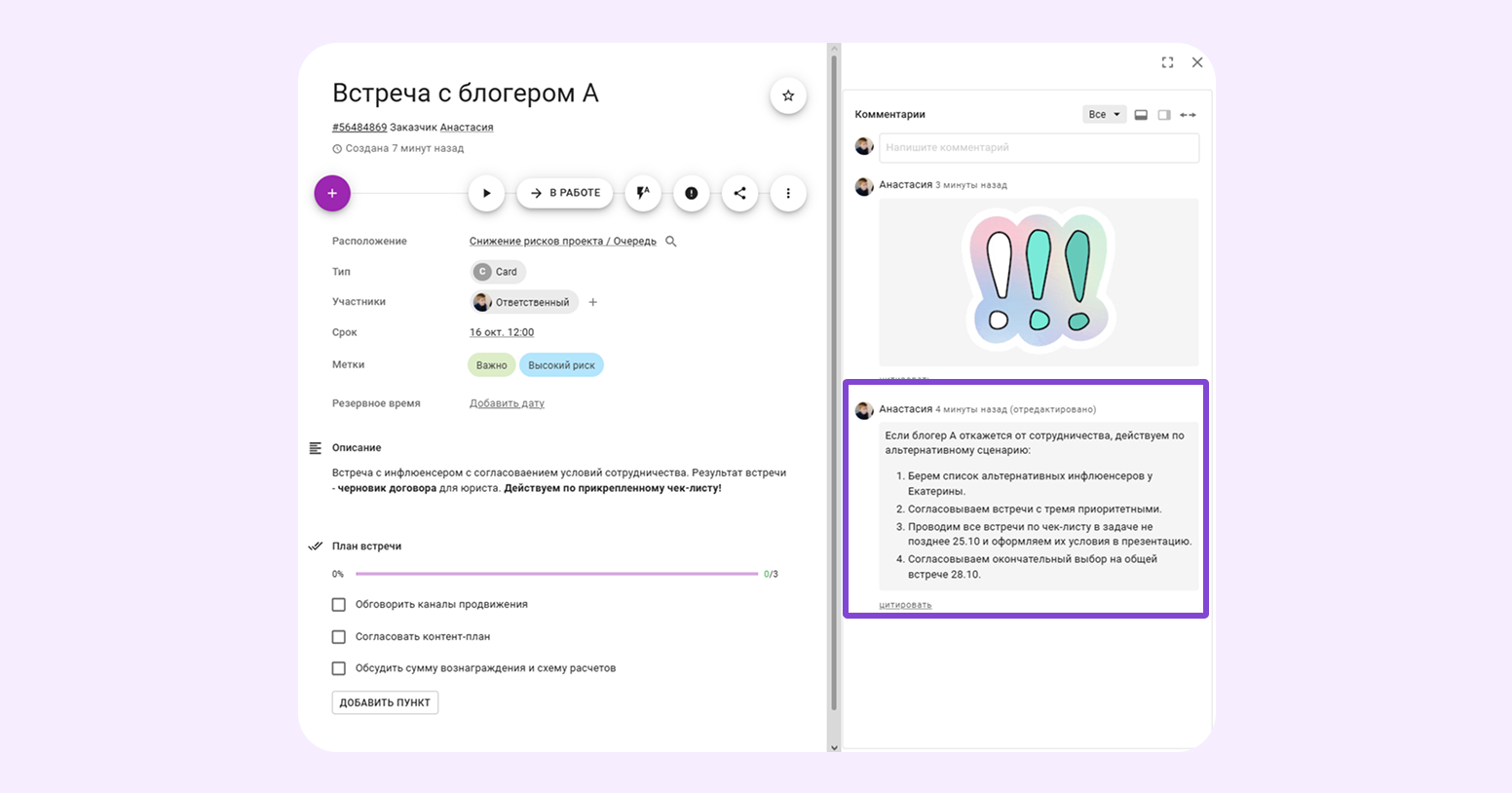Screen dimensions: 1512x793
Task: Click 'Добавить пункт' button
Action: point(385,702)
